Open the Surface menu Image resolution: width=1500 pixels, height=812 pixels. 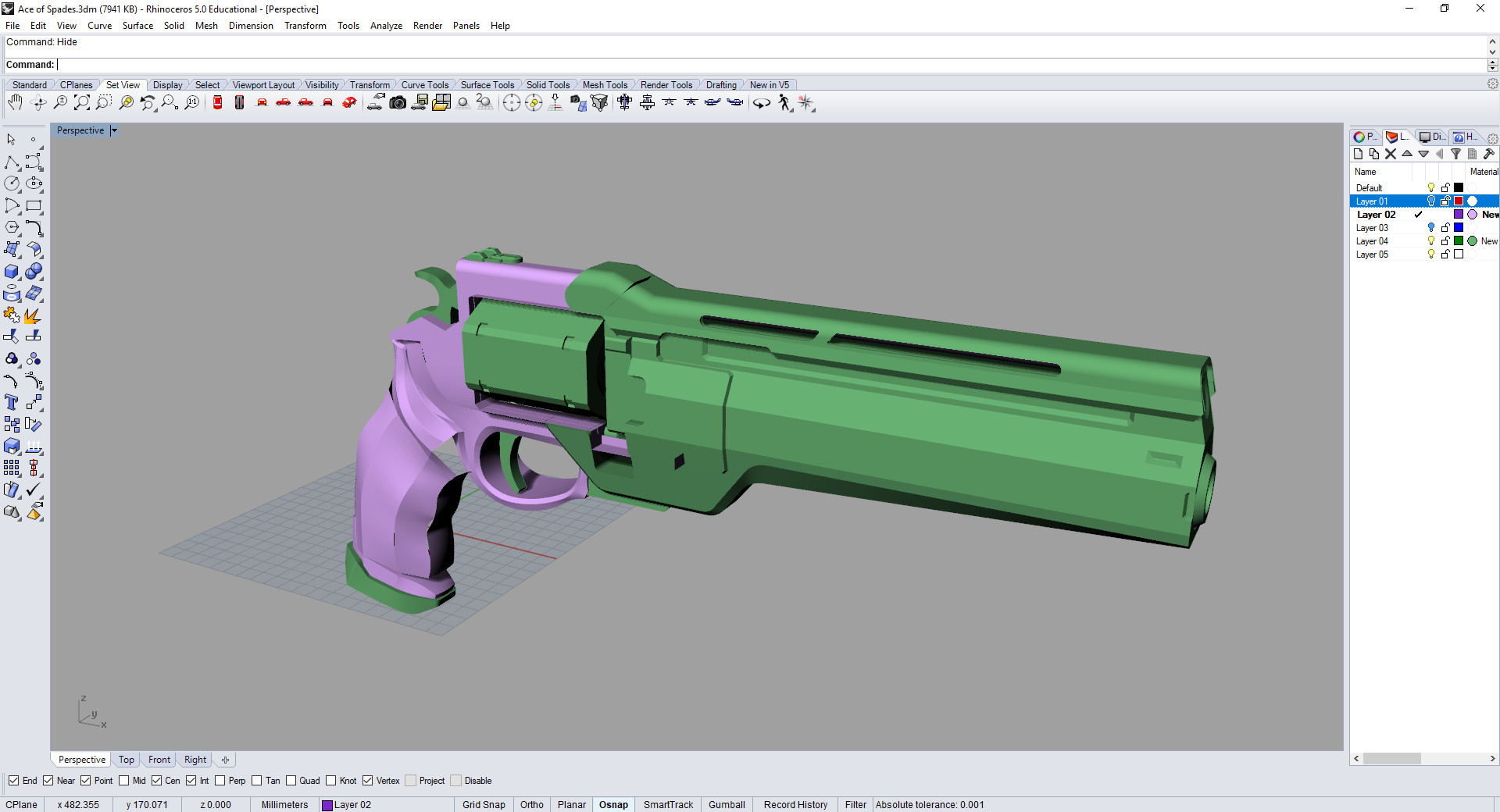pyautogui.click(x=137, y=26)
